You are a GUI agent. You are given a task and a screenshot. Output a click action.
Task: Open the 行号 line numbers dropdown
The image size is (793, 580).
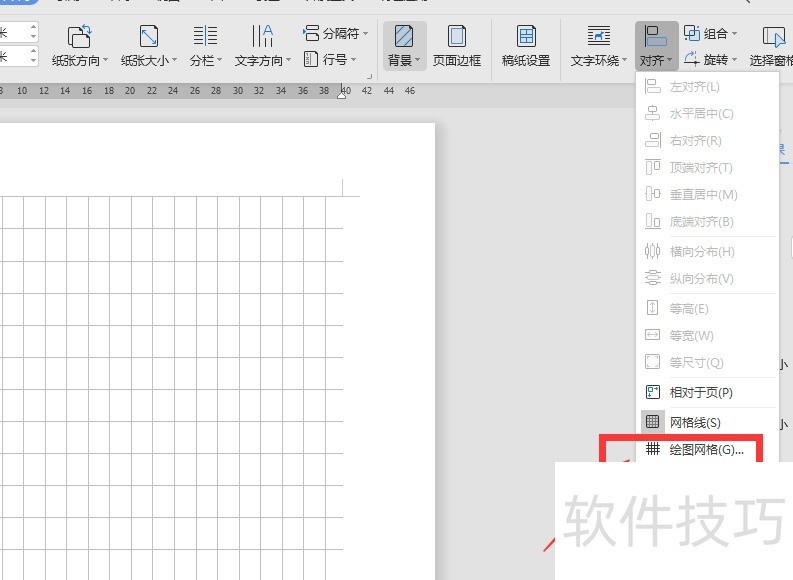pyautogui.click(x=330, y=60)
